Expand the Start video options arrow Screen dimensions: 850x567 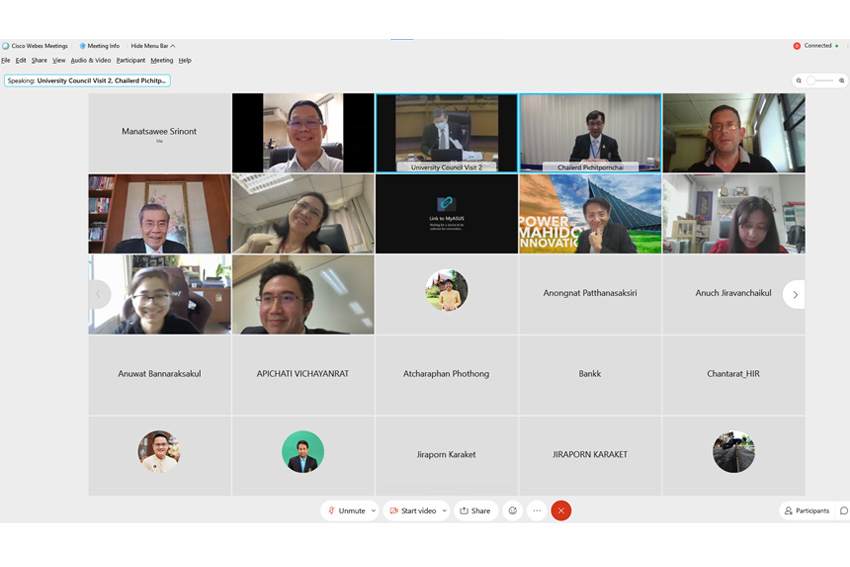pos(444,510)
